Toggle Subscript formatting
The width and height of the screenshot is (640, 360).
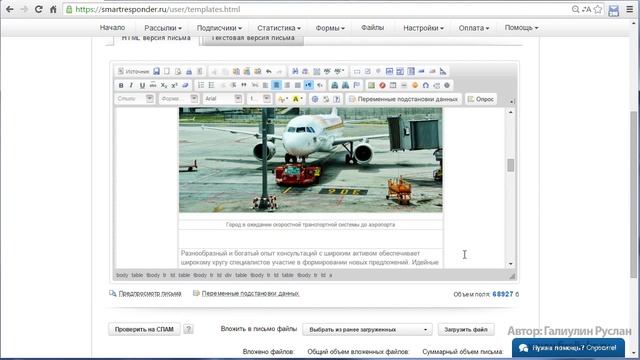click(164, 85)
